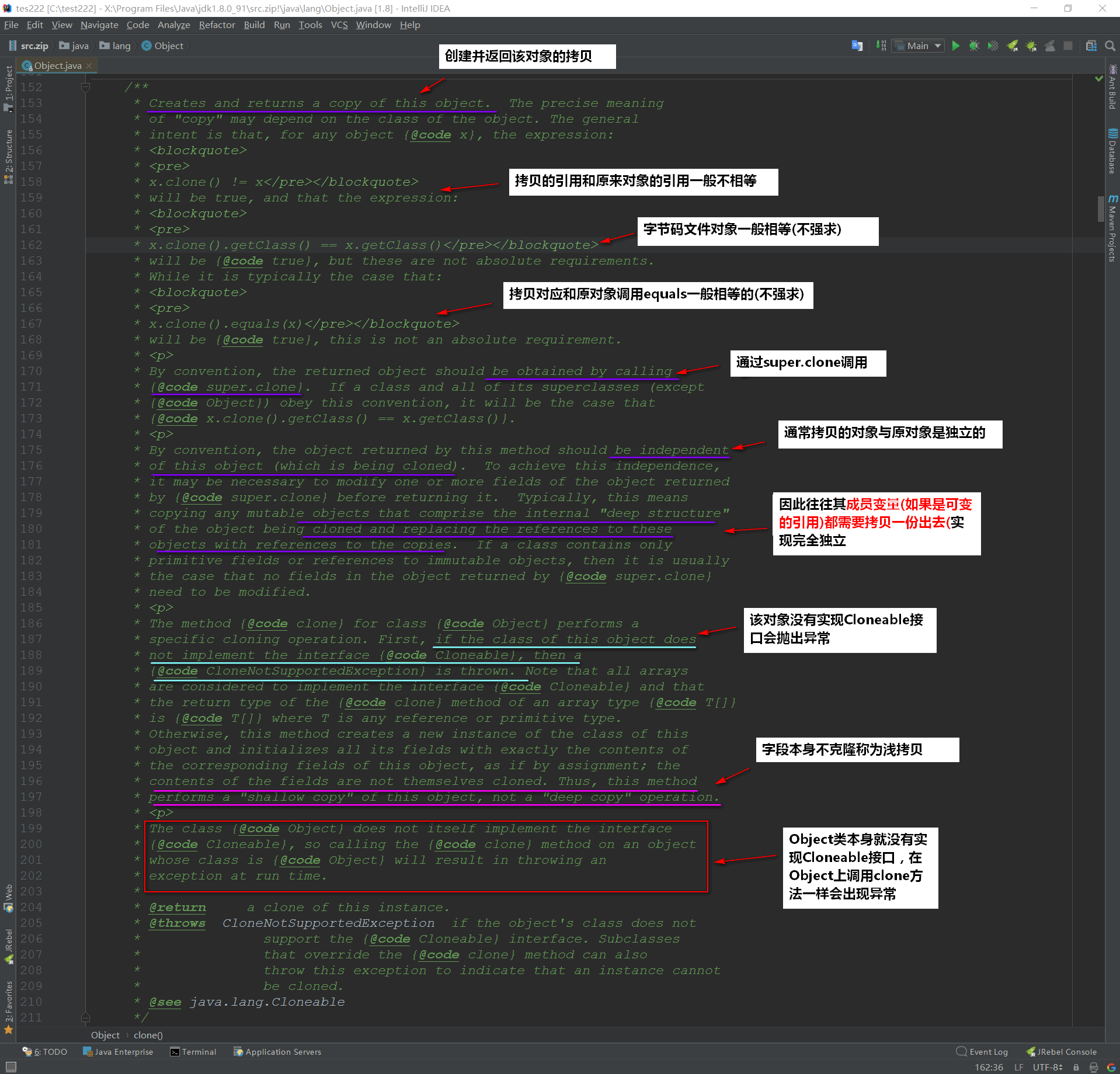Click the editor vertical scrollbar thumb
The image size is (1120, 1074).
coord(1100,209)
